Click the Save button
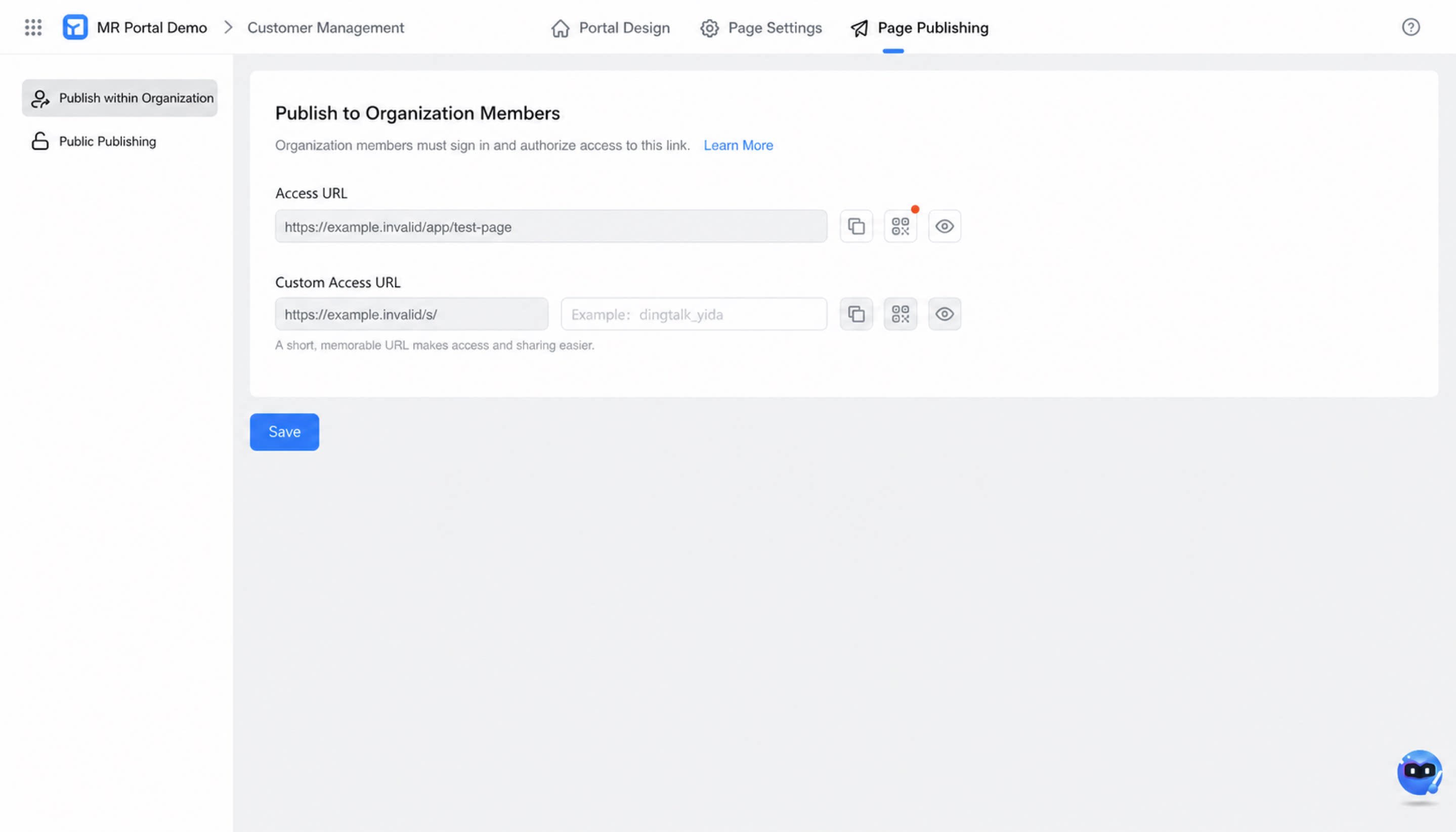This screenshot has width=1456, height=832. pos(284,432)
